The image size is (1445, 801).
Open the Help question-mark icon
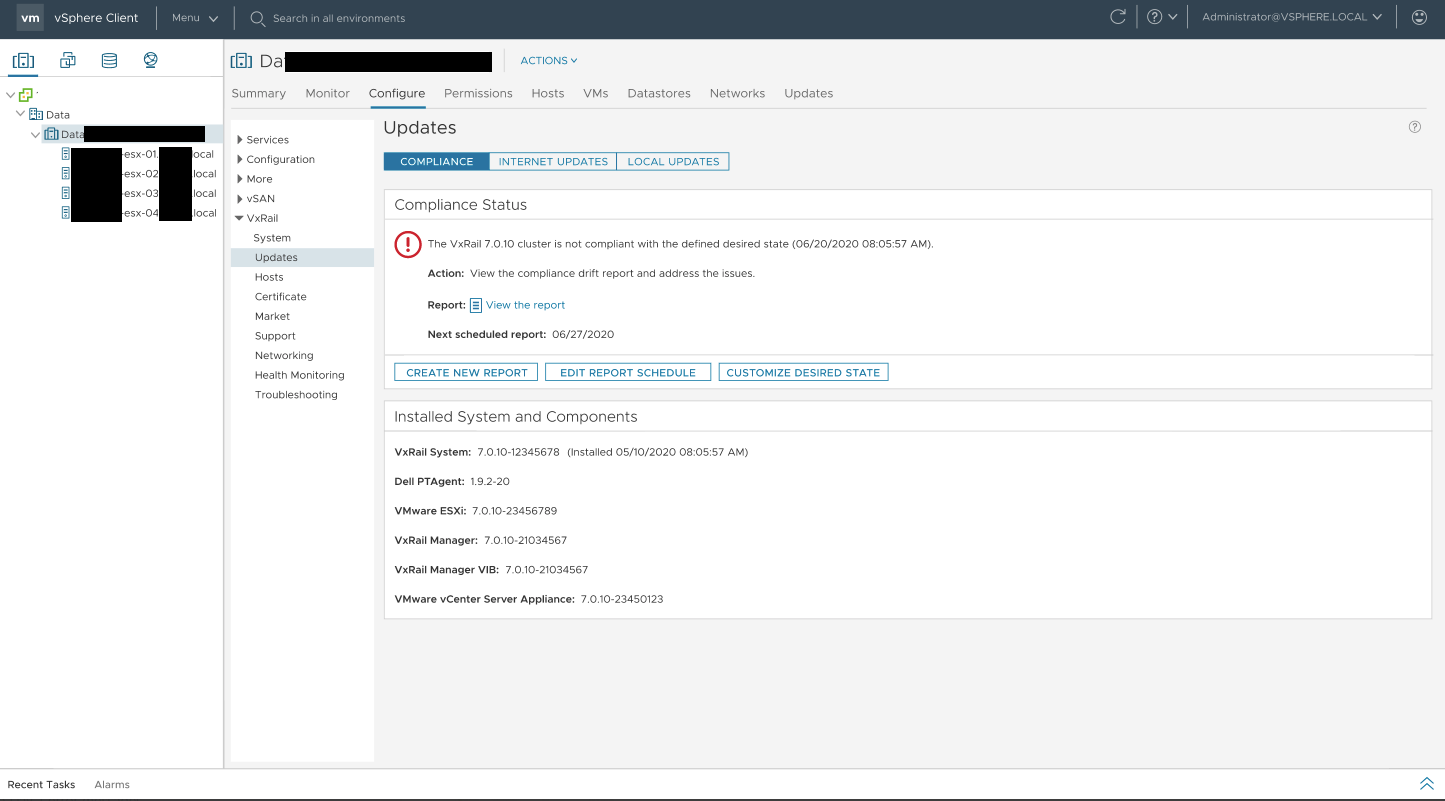[1155, 16]
